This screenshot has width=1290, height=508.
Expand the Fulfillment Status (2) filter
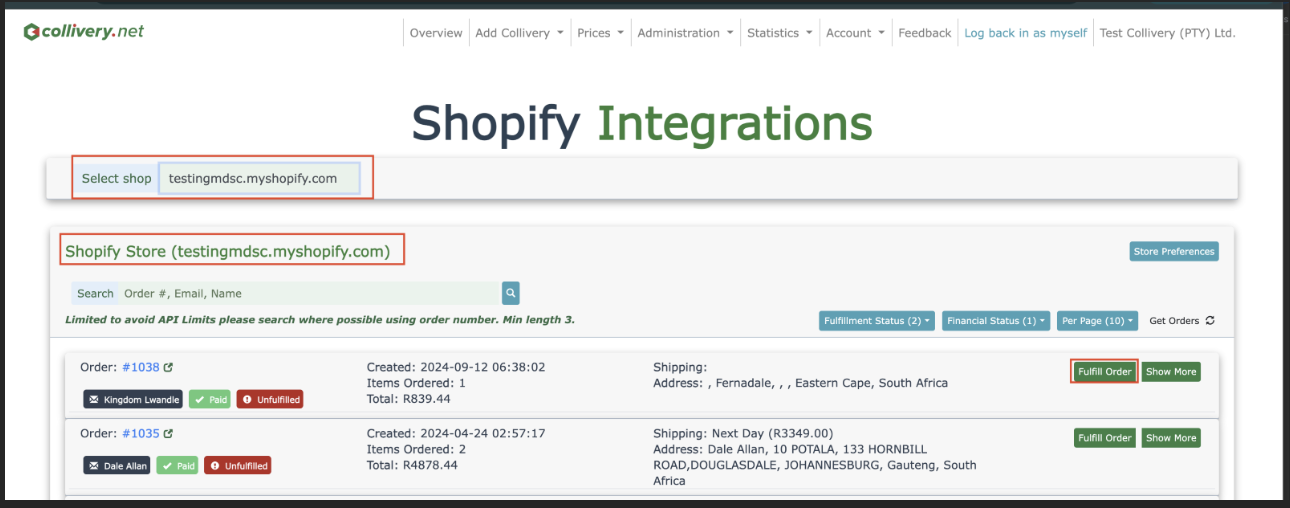877,321
